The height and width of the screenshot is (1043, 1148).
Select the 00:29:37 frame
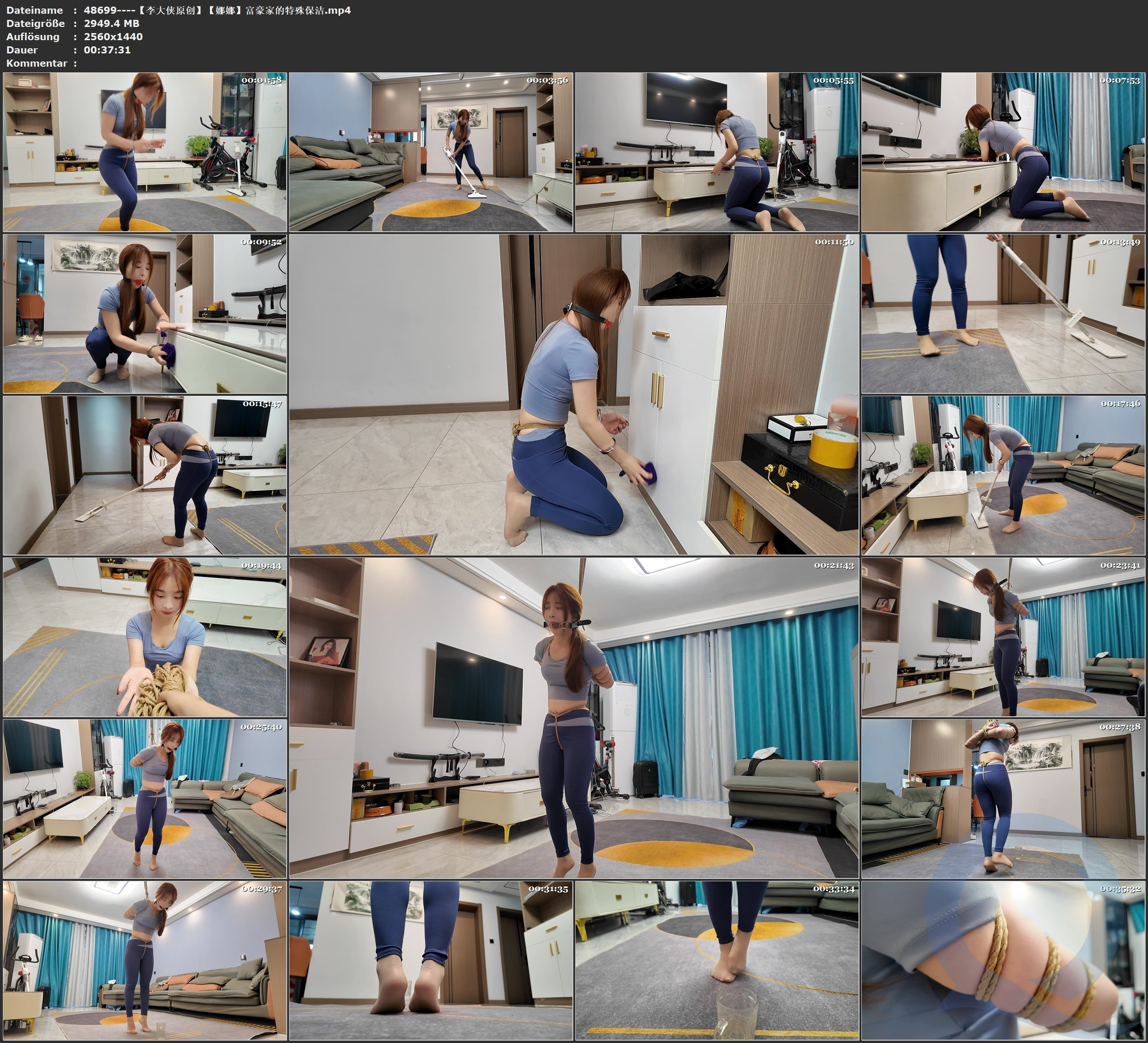[145, 960]
